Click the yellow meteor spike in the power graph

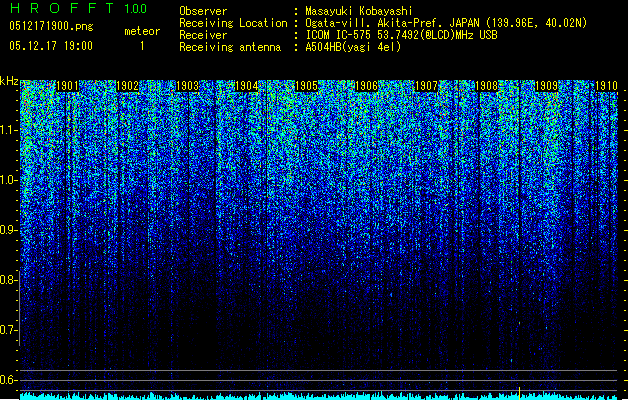click(x=519, y=393)
